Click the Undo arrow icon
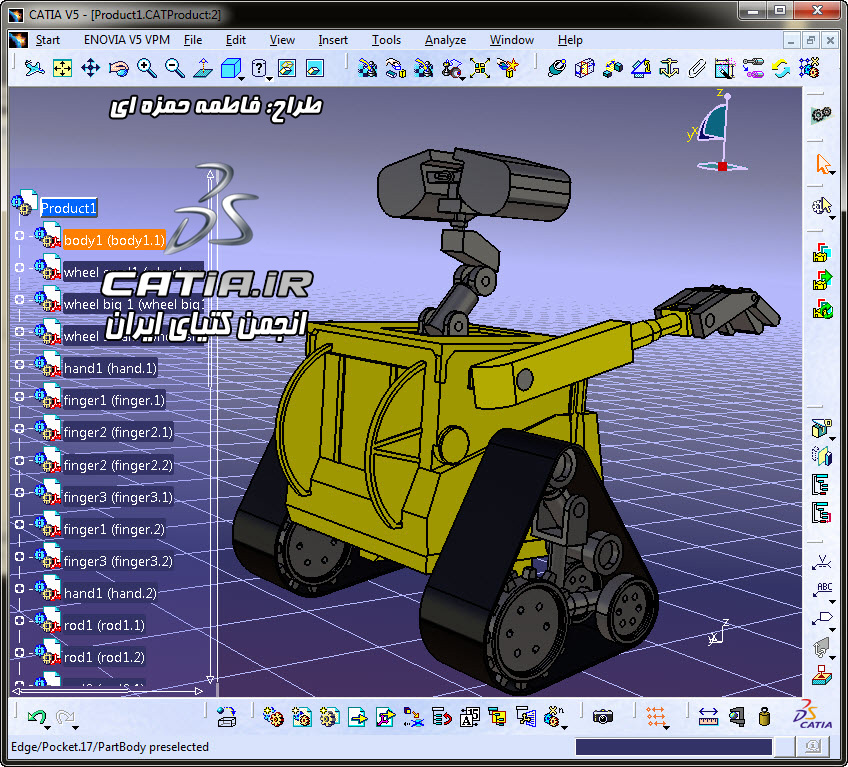The image size is (848, 767). [36, 717]
